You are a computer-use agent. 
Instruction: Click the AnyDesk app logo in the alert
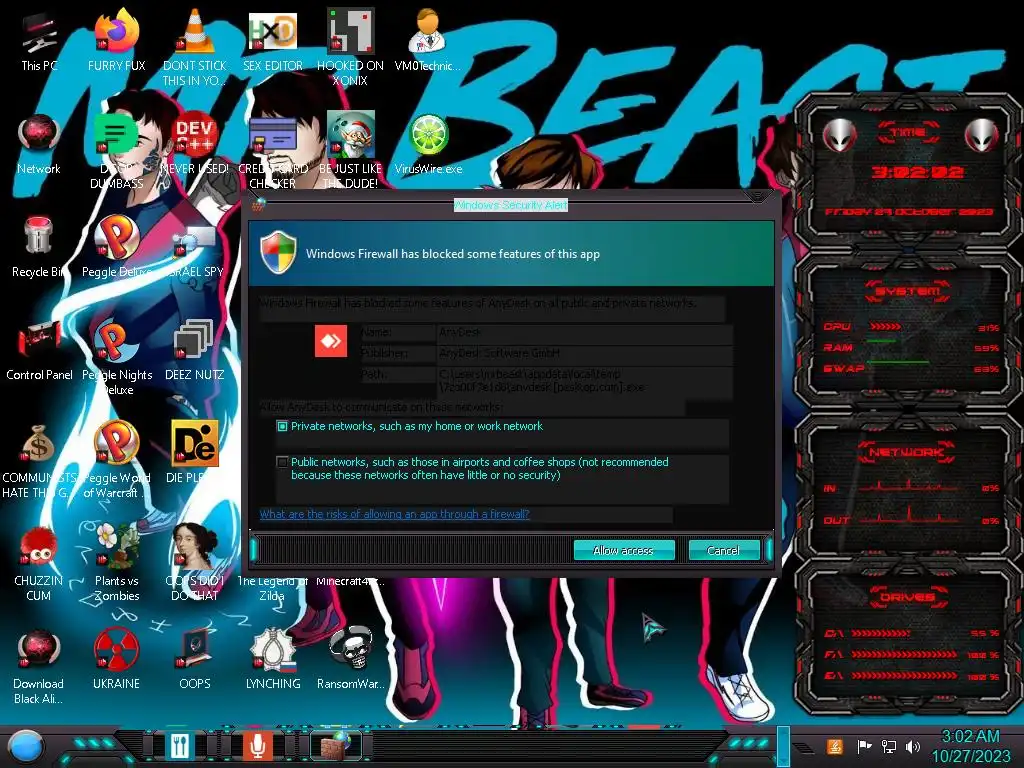[331, 341]
